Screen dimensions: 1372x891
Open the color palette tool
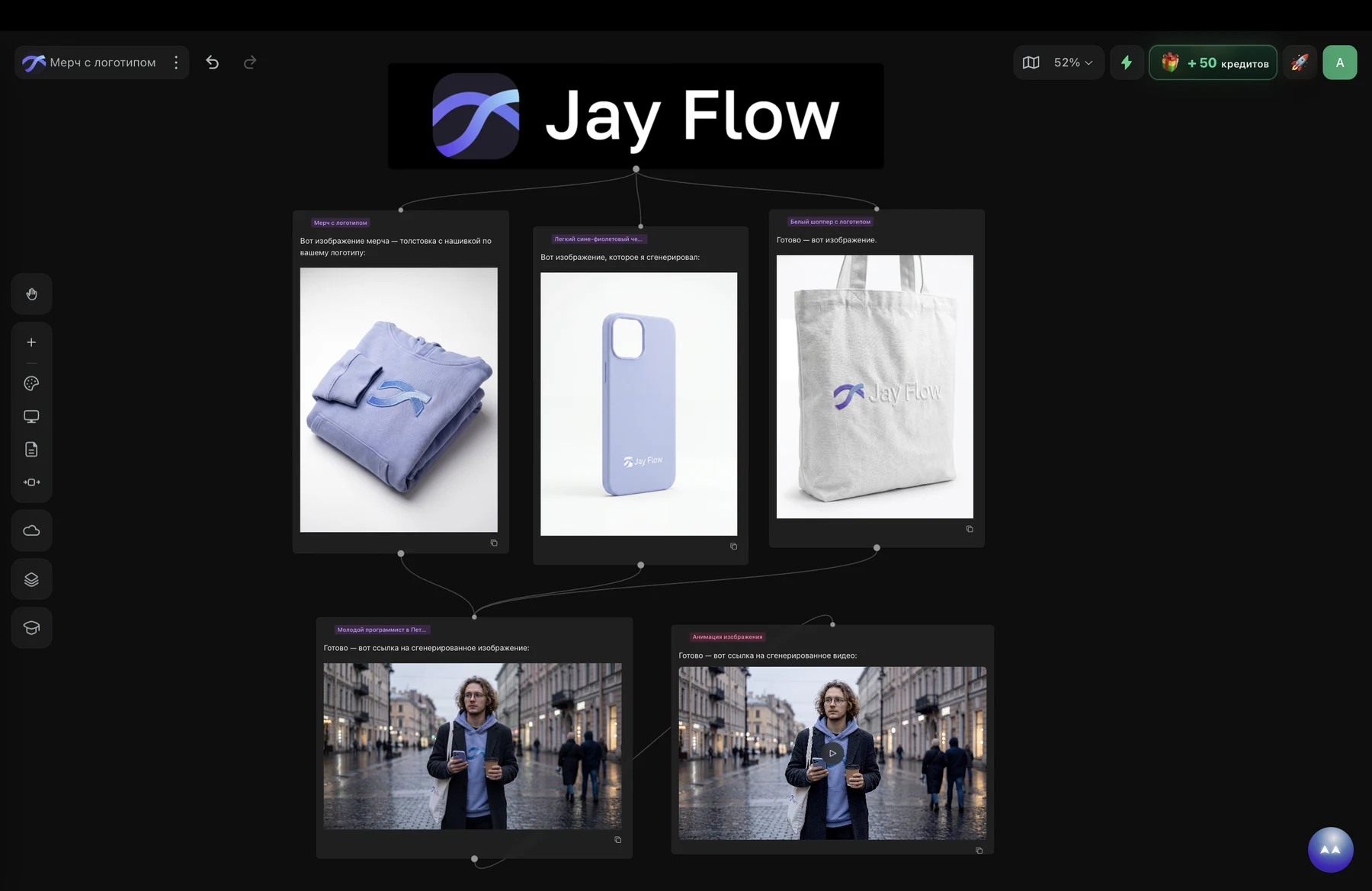[31, 383]
